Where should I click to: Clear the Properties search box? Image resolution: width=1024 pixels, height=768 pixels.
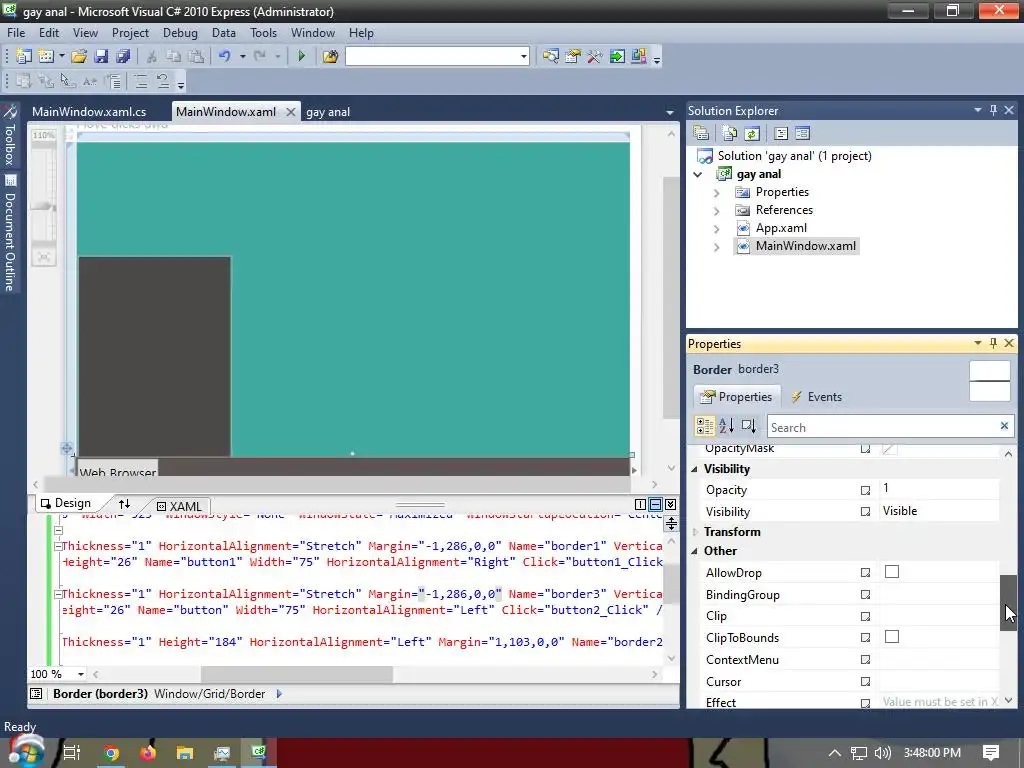(x=1004, y=426)
